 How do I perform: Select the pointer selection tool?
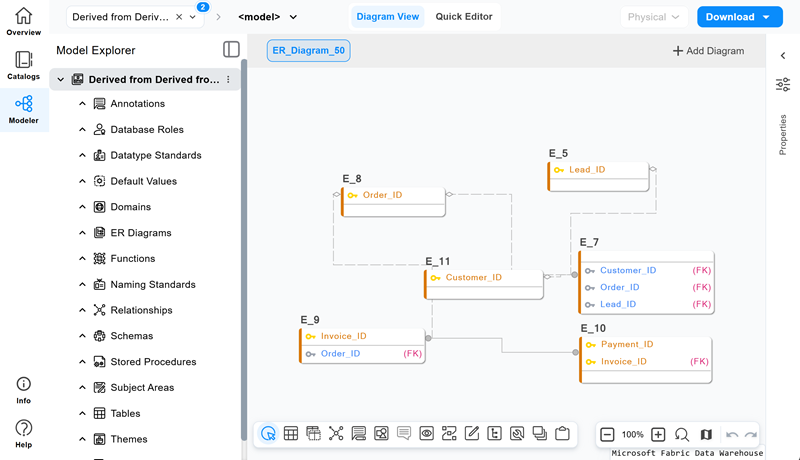pyautogui.click(x=268, y=433)
